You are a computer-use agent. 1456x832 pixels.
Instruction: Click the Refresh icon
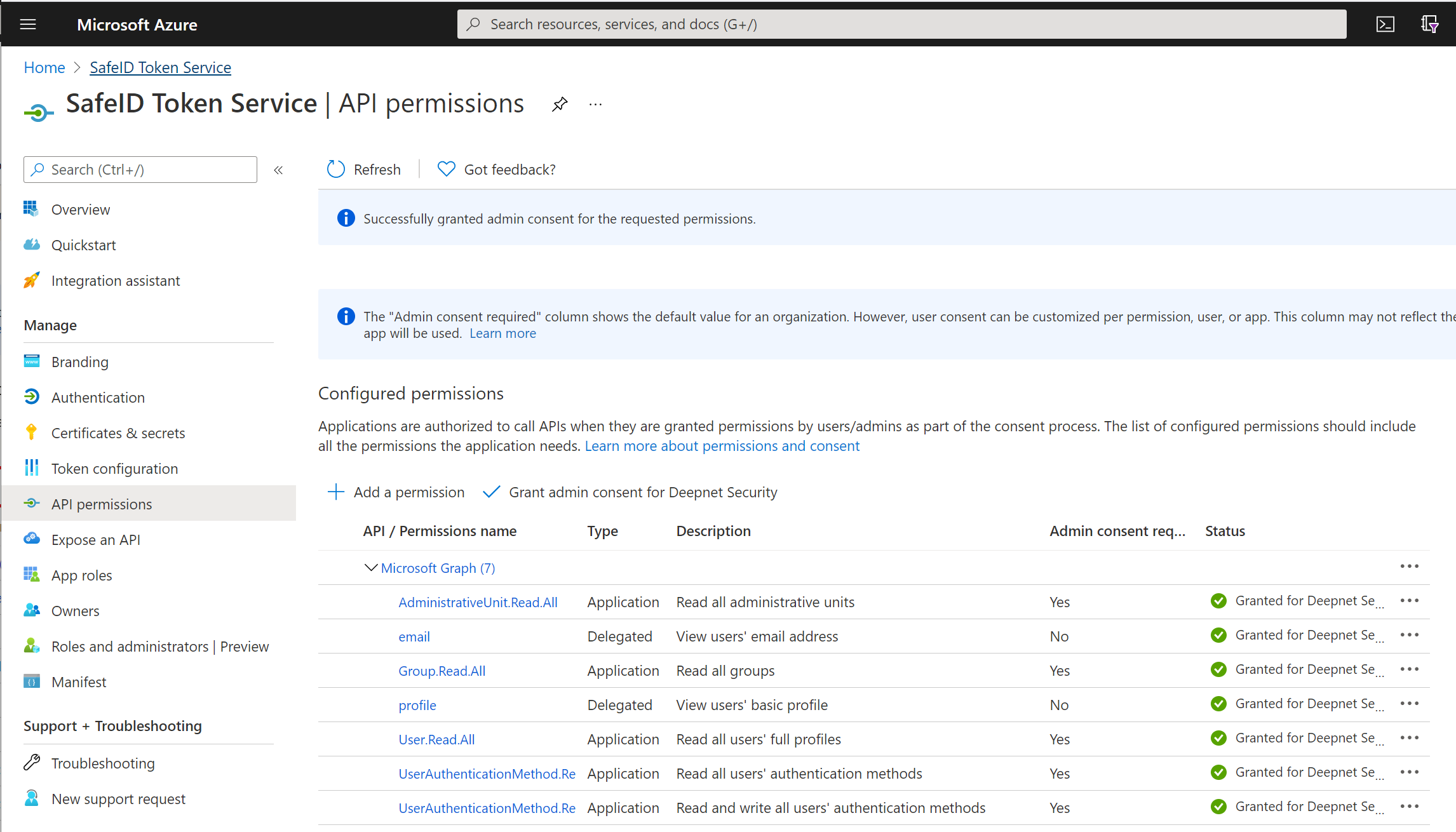335,169
